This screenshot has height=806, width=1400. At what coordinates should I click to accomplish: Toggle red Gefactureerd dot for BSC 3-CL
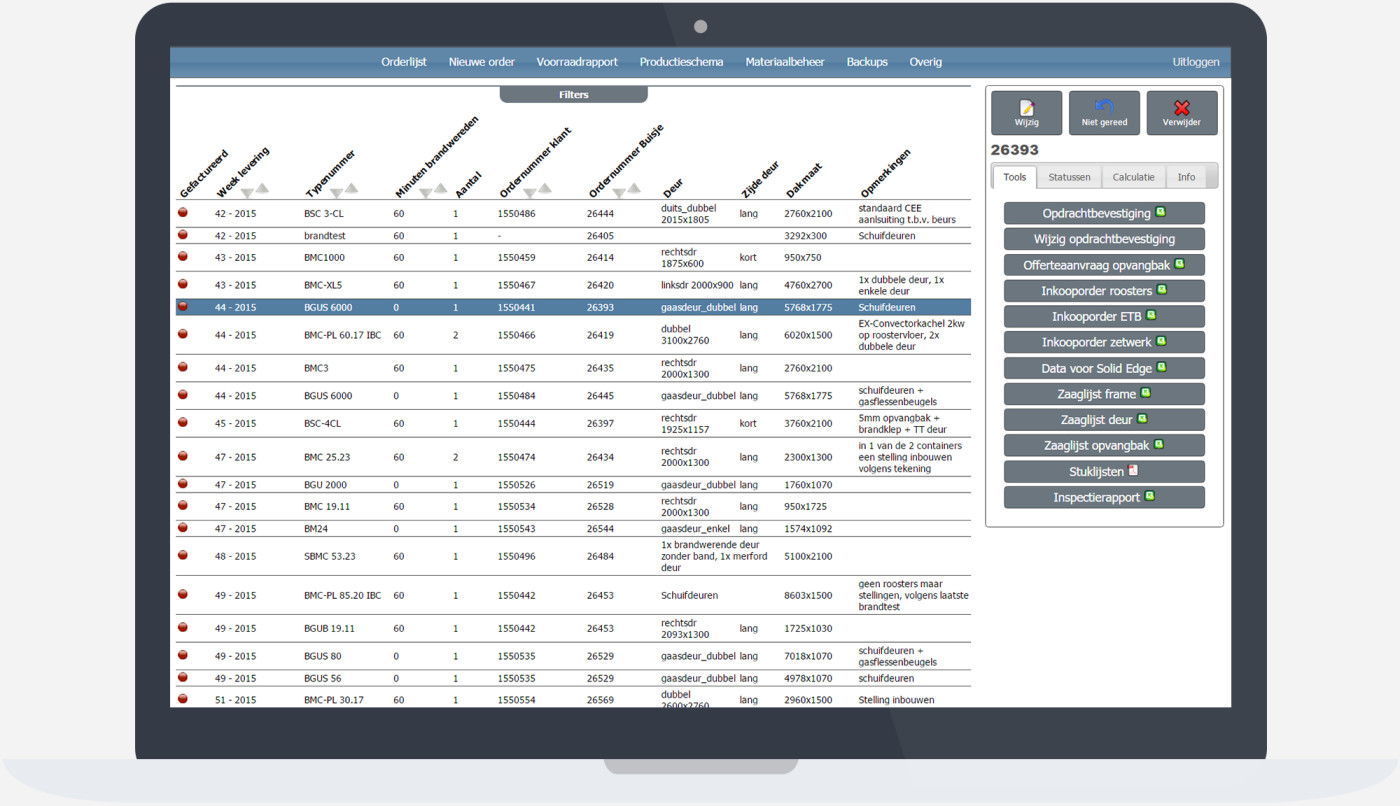coord(183,212)
